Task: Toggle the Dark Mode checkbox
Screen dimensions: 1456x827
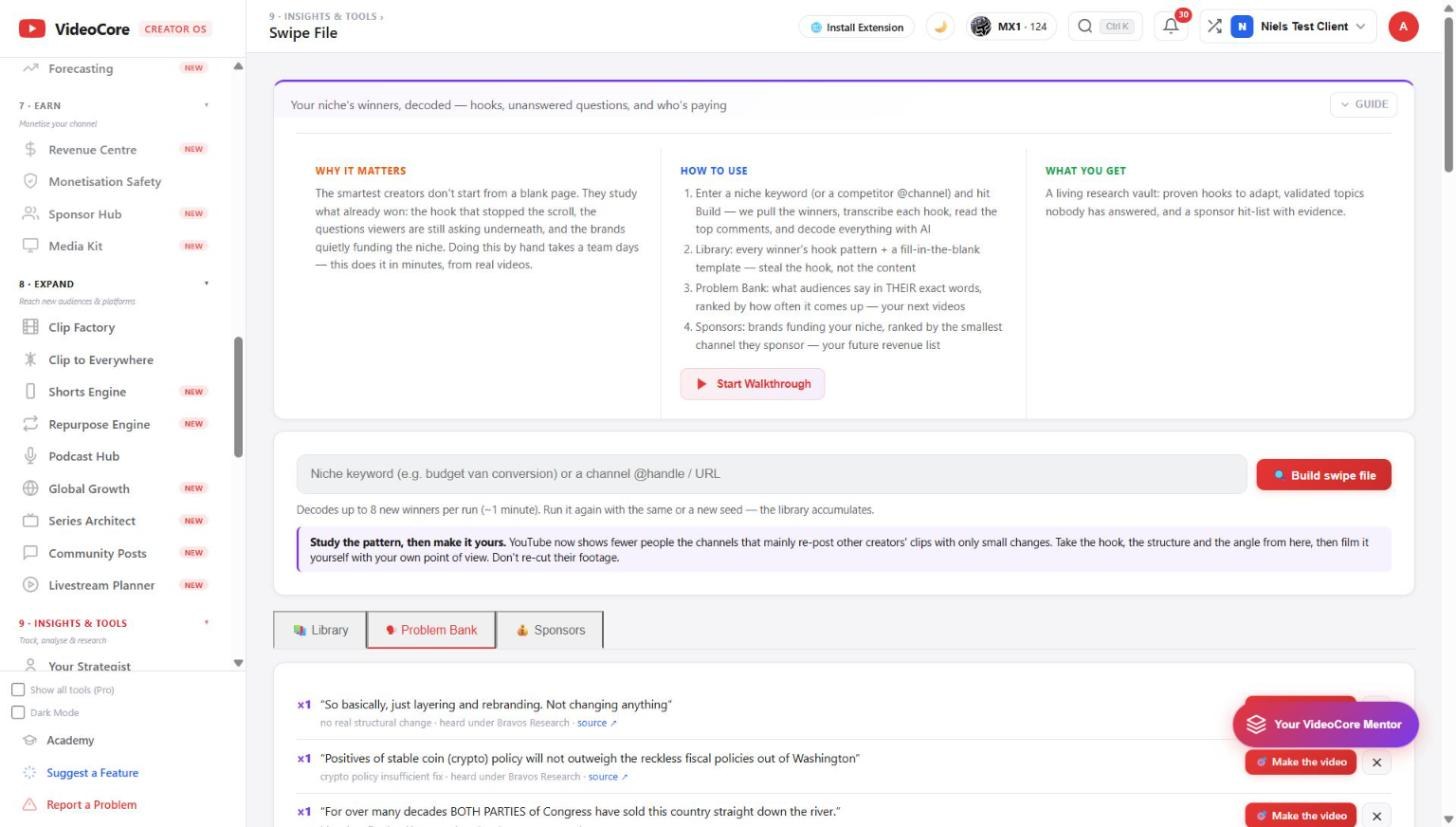Action: pos(18,712)
